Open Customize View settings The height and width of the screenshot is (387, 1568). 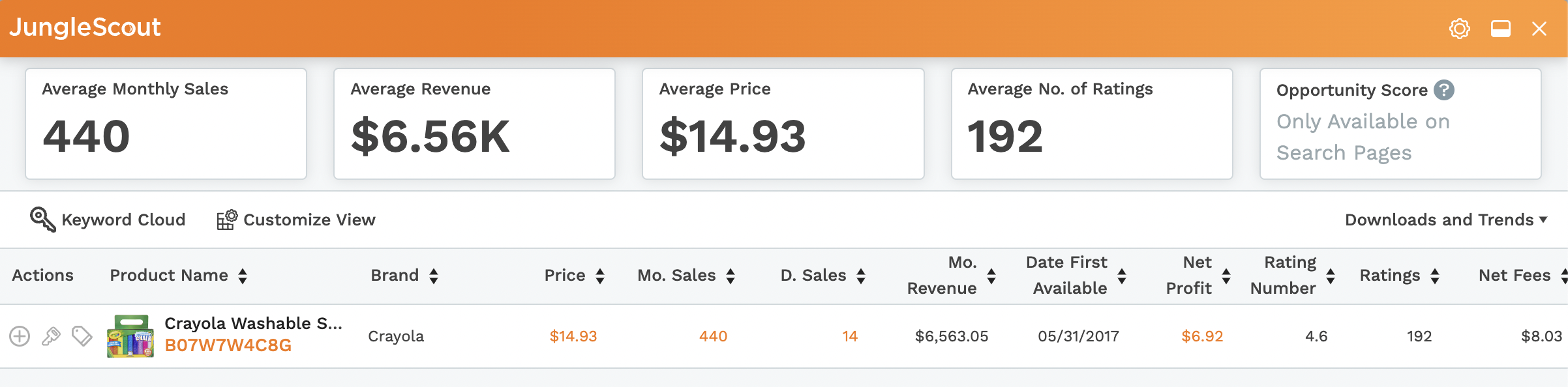(296, 220)
